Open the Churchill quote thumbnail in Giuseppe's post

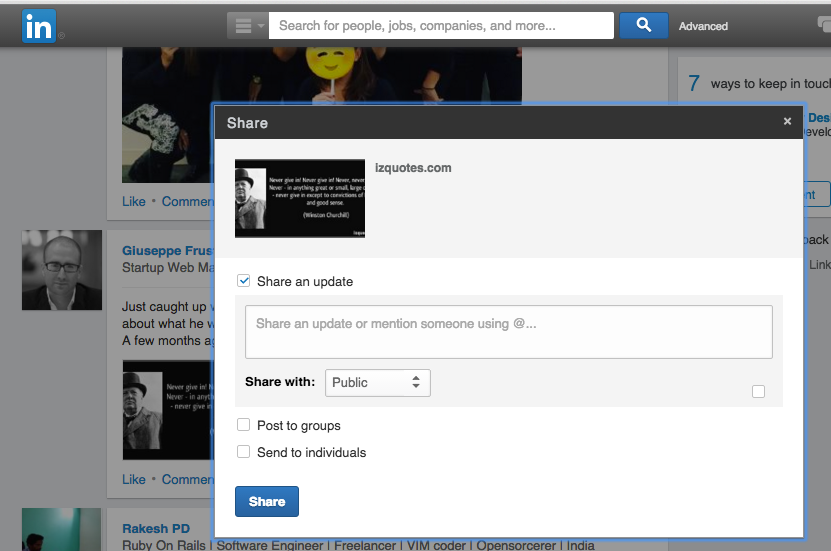click(168, 410)
